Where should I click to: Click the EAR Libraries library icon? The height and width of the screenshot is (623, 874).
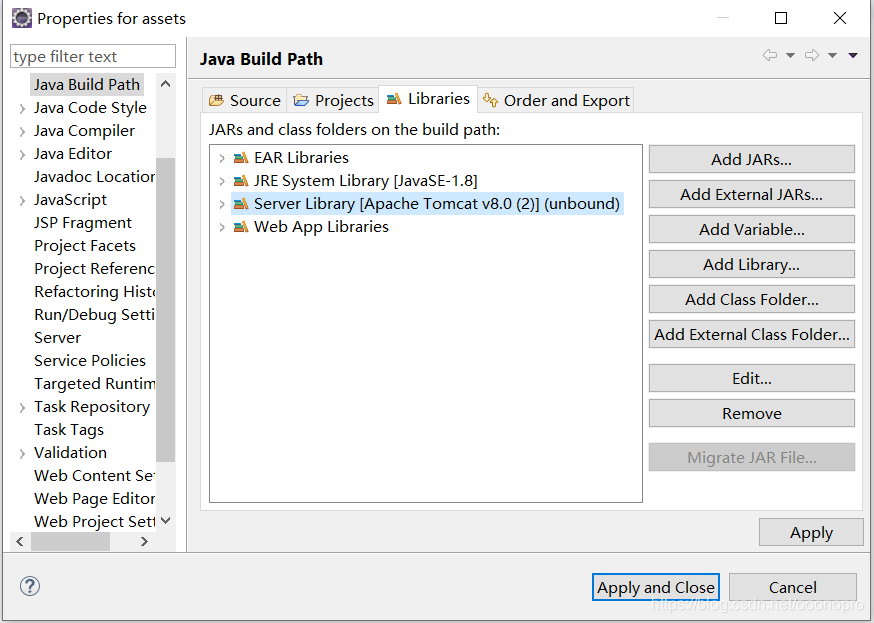pos(241,158)
